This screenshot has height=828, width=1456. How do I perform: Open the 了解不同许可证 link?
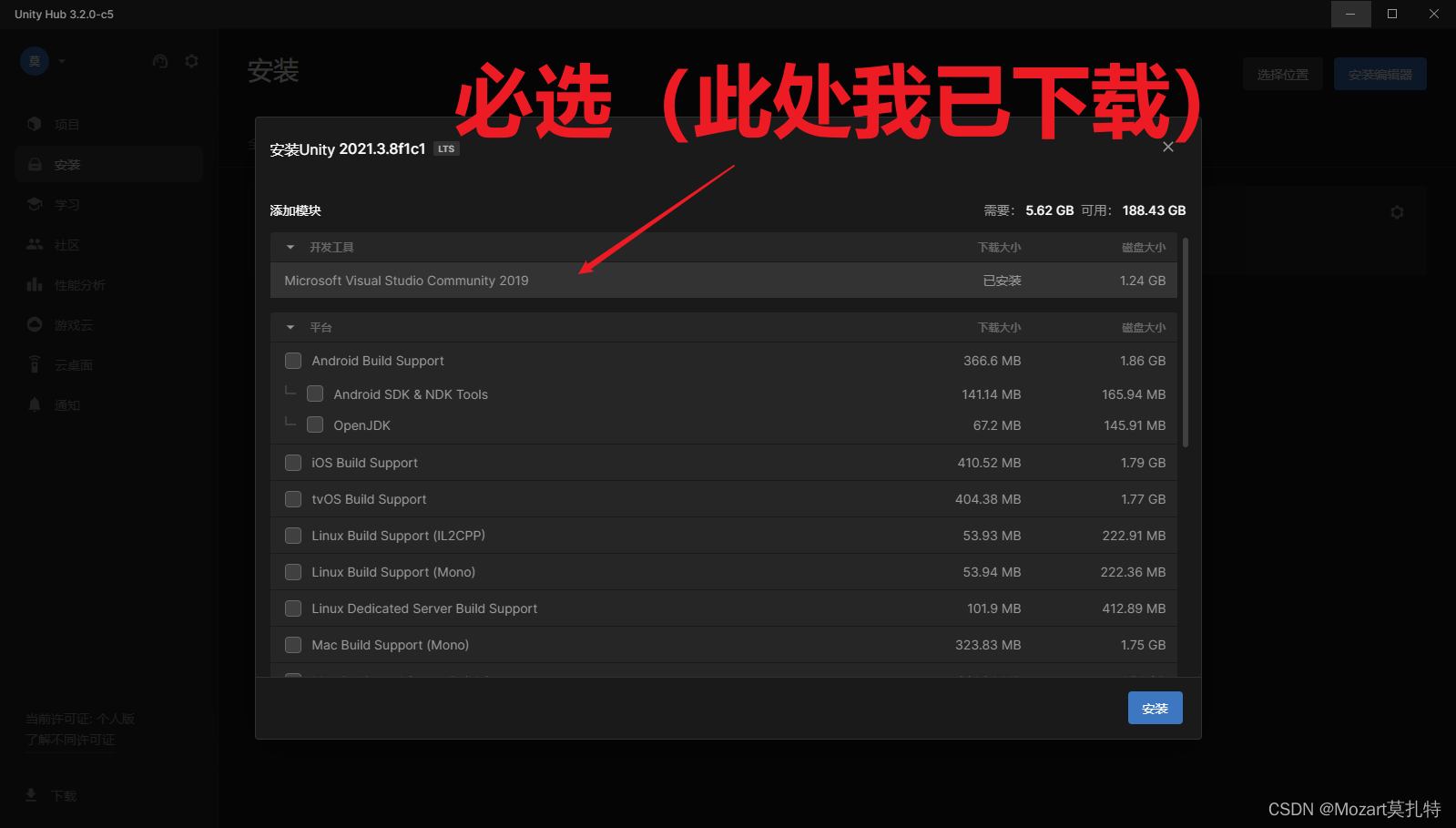[x=70, y=740]
